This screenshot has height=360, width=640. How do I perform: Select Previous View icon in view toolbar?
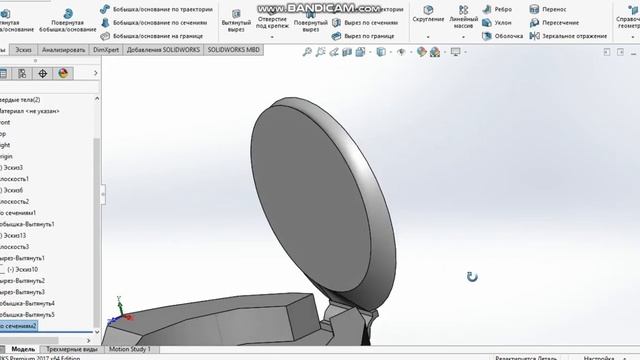tap(334, 52)
